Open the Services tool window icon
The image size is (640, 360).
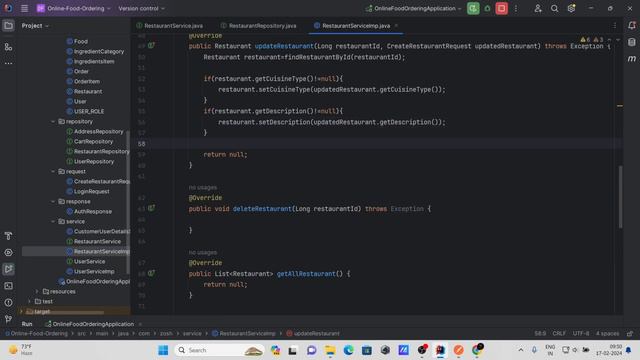(x=8, y=253)
